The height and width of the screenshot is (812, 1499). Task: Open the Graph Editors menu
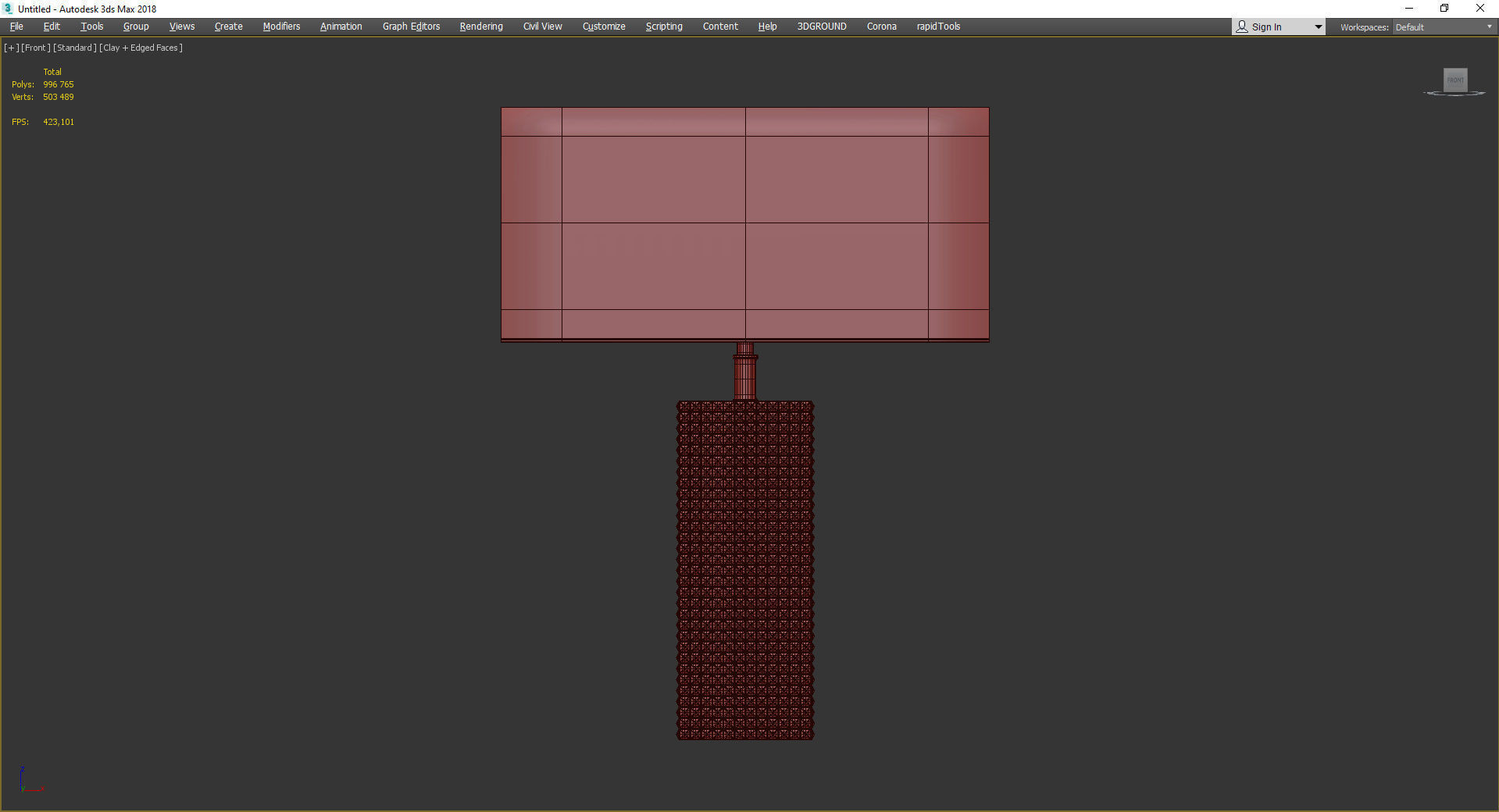pyautogui.click(x=411, y=27)
